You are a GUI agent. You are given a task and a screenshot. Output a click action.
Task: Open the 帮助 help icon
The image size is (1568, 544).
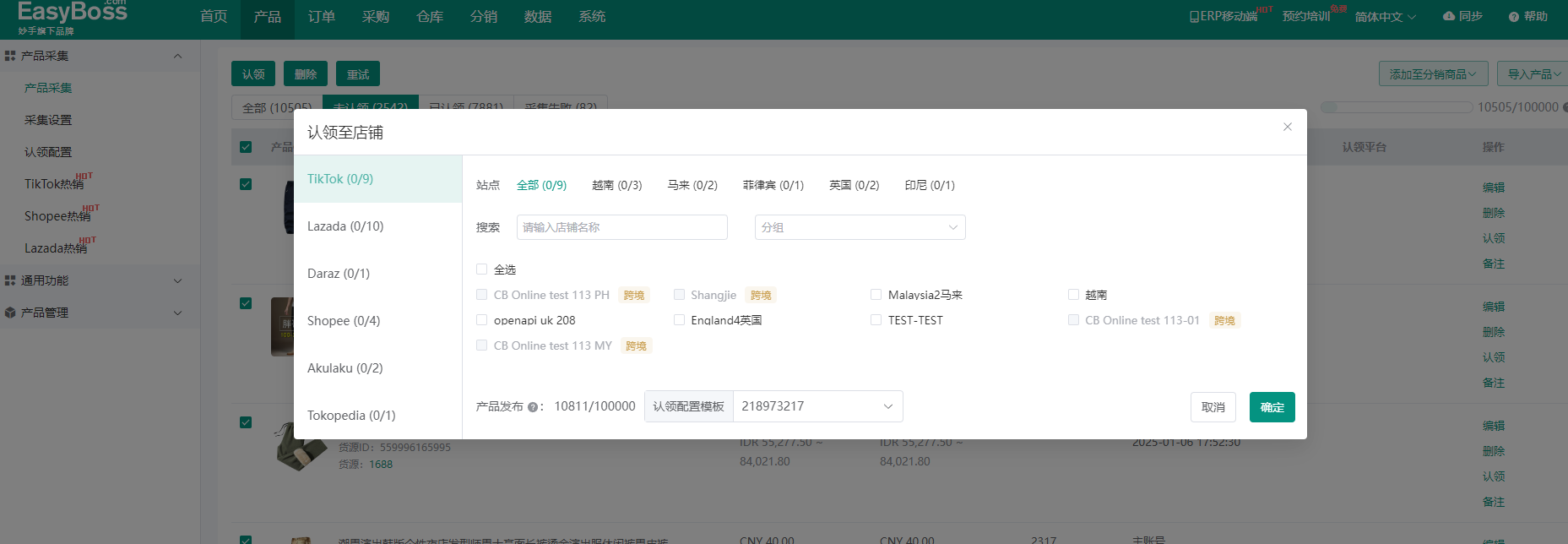tap(1514, 17)
